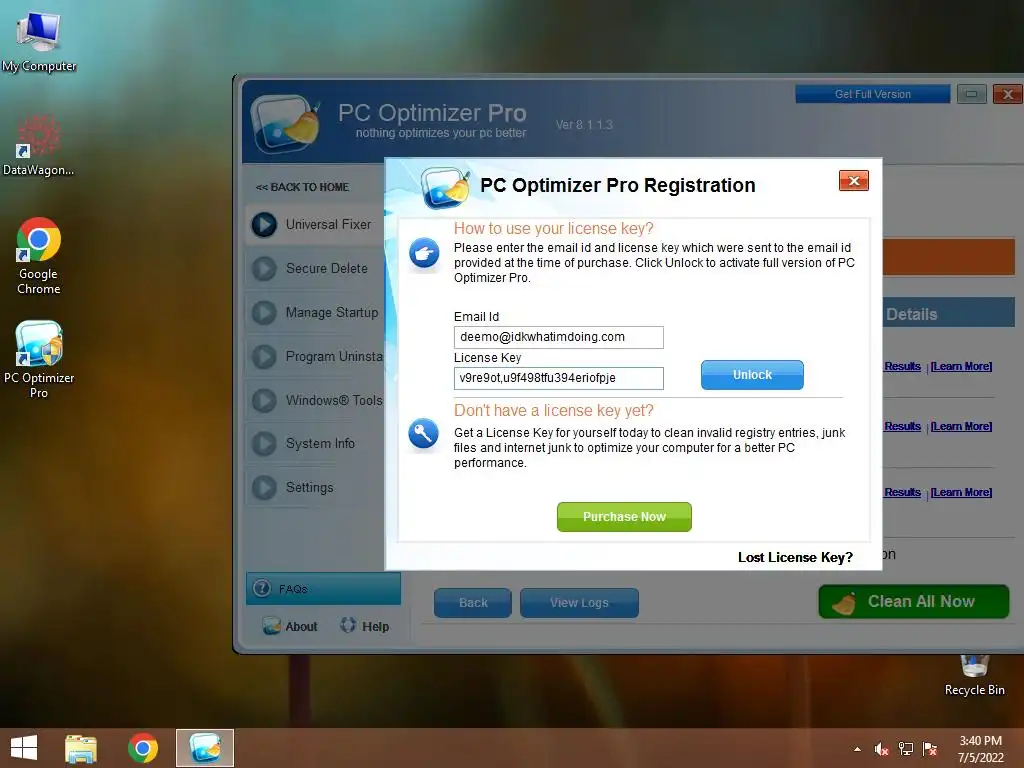Screen dimensions: 1024x768
Task: Click inside the License Key field
Action: (x=558, y=378)
